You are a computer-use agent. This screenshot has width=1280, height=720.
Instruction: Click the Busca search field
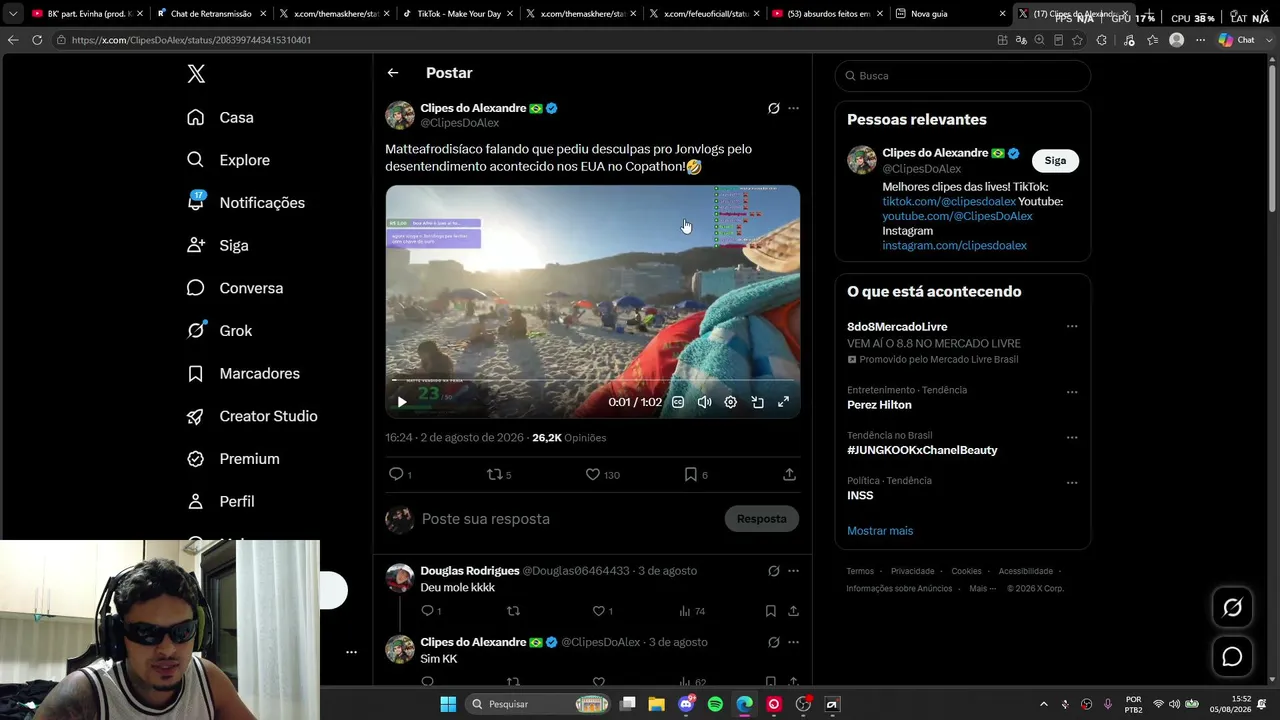(963, 76)
